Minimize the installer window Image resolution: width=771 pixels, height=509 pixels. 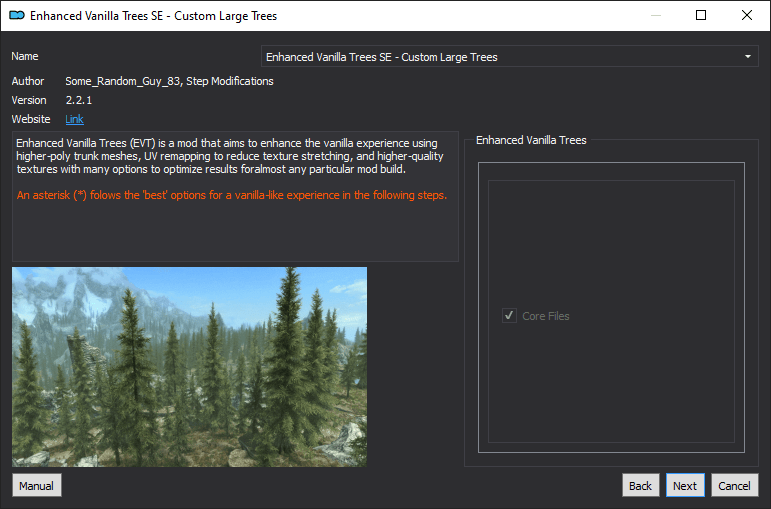click(x=655, y=15)
